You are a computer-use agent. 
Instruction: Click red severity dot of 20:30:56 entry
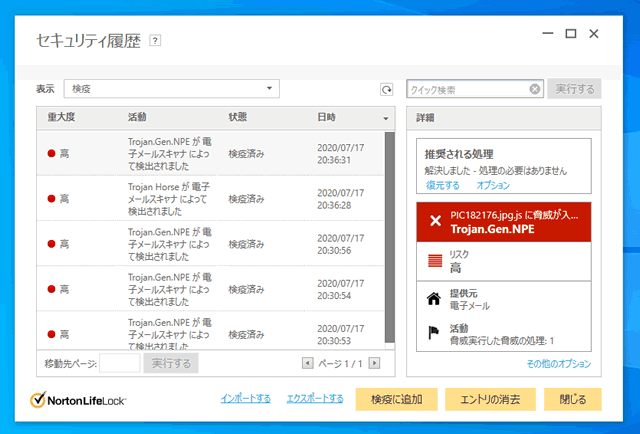click(51, 244)
